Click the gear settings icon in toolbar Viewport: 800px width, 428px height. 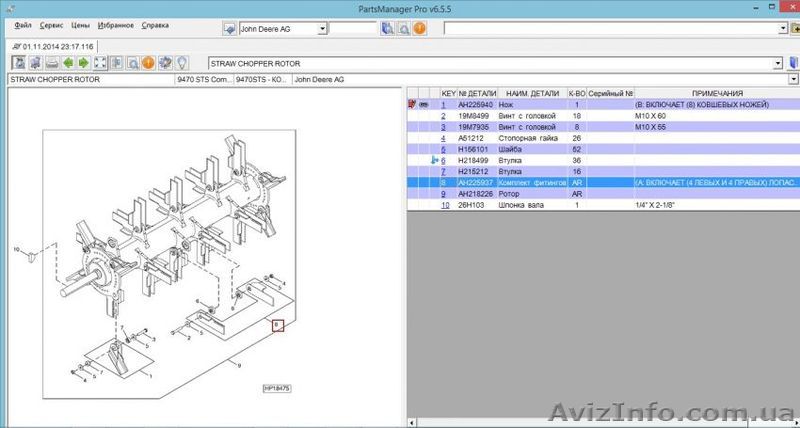click(x=165, y=63)
